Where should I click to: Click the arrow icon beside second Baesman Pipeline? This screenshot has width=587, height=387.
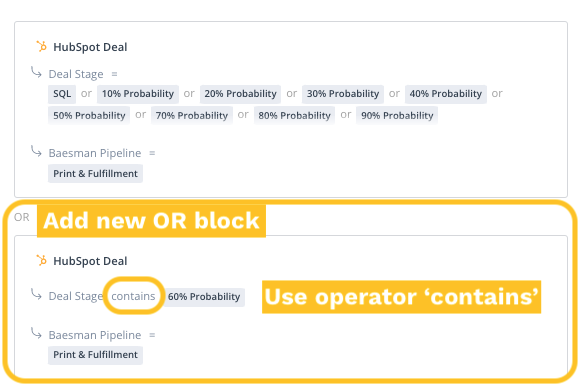tap(36, 333)
